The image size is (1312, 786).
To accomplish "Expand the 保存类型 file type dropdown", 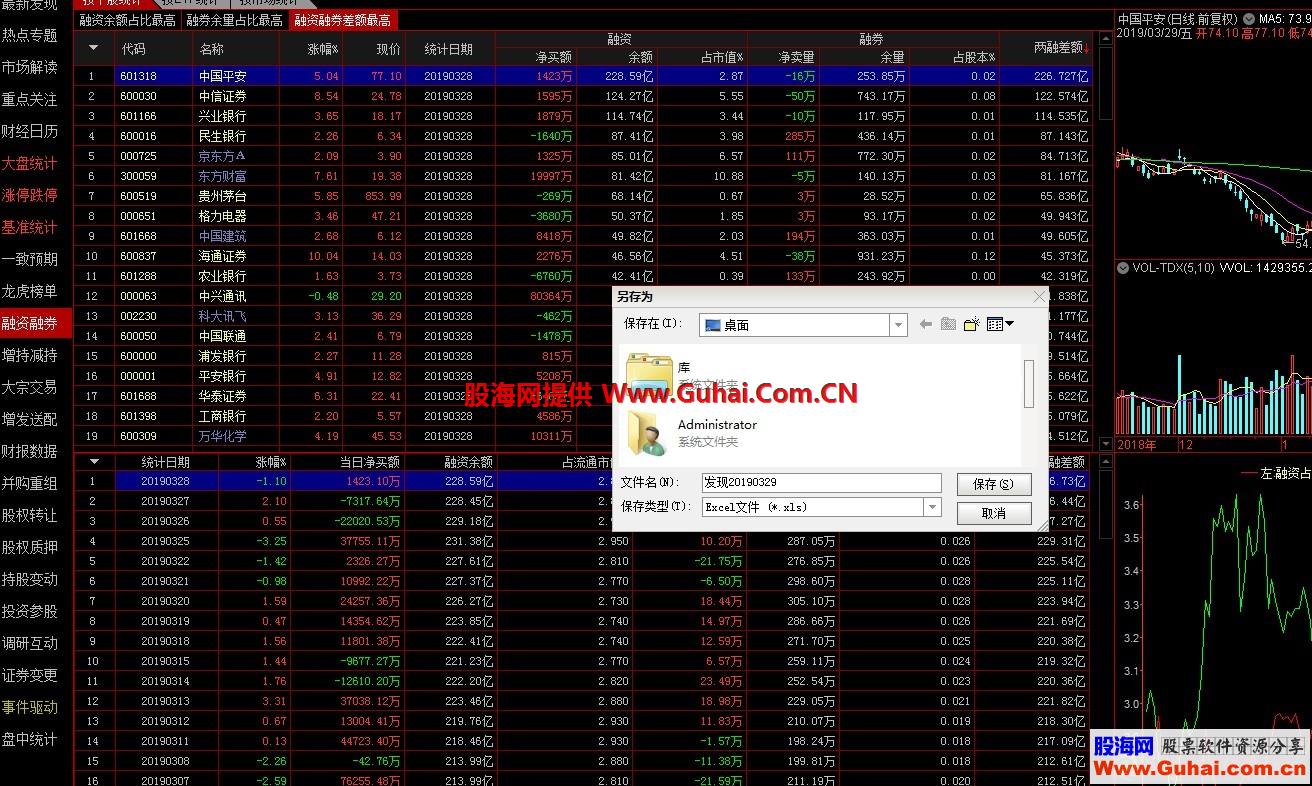I will coord(932,507).
